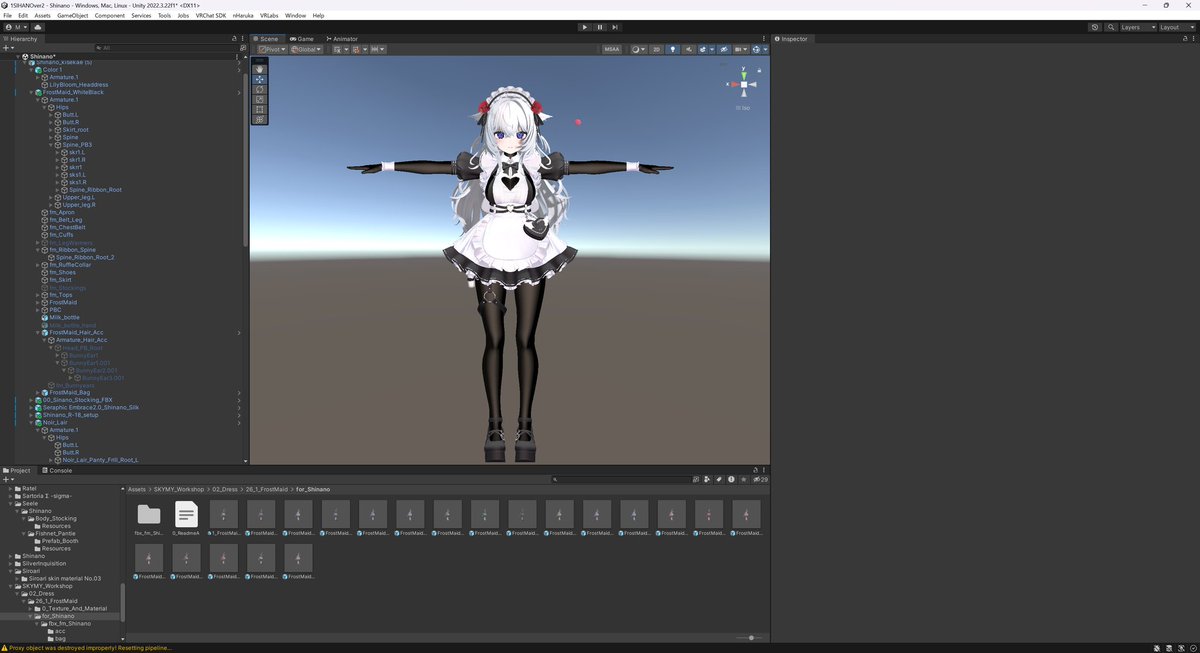This screenshot has width=1200, height=653.
Task: Open the shading mode draw dropdown
Action: click(x=639, y=49)
